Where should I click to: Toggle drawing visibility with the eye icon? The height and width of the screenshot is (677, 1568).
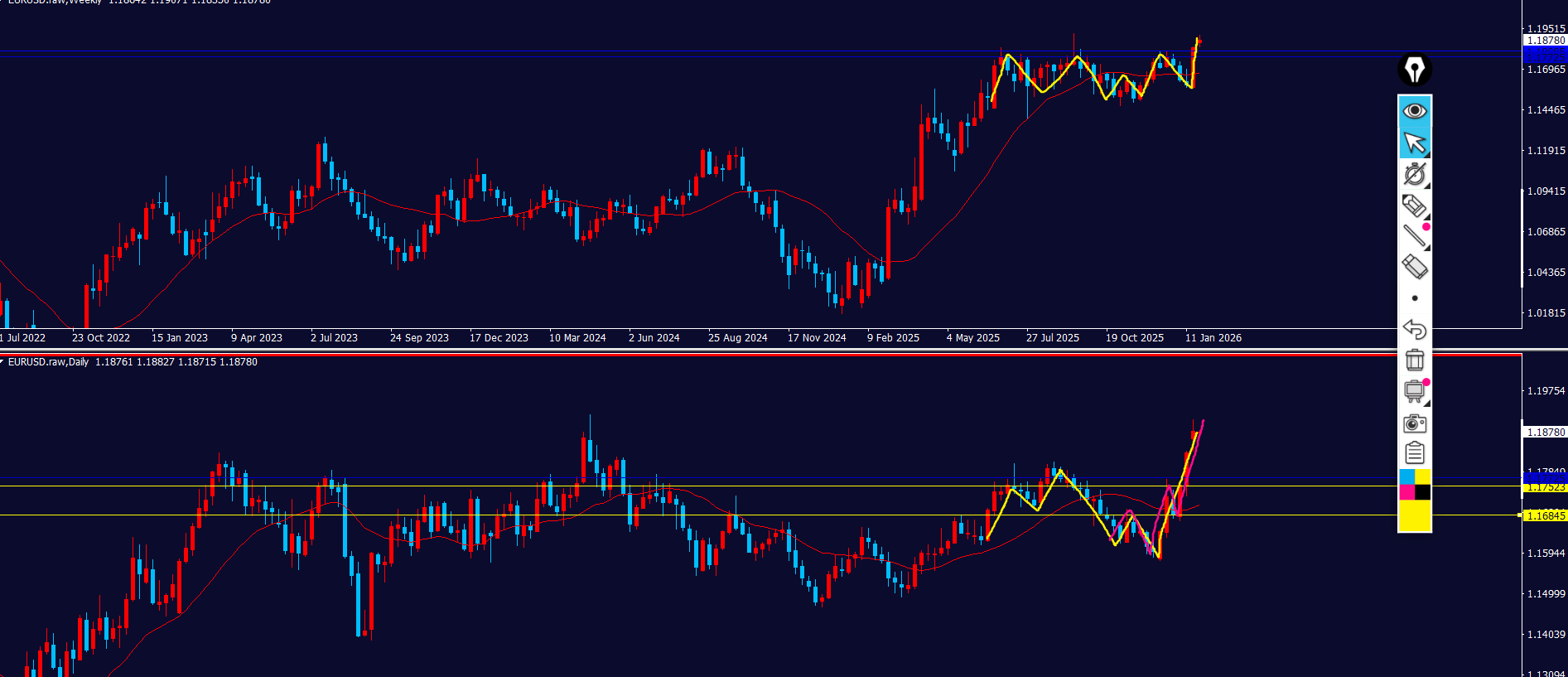(x=1415, y=111)
